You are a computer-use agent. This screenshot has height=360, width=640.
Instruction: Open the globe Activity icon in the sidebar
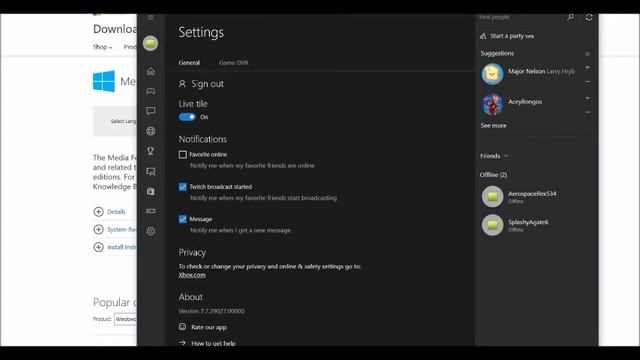(151, 131)
